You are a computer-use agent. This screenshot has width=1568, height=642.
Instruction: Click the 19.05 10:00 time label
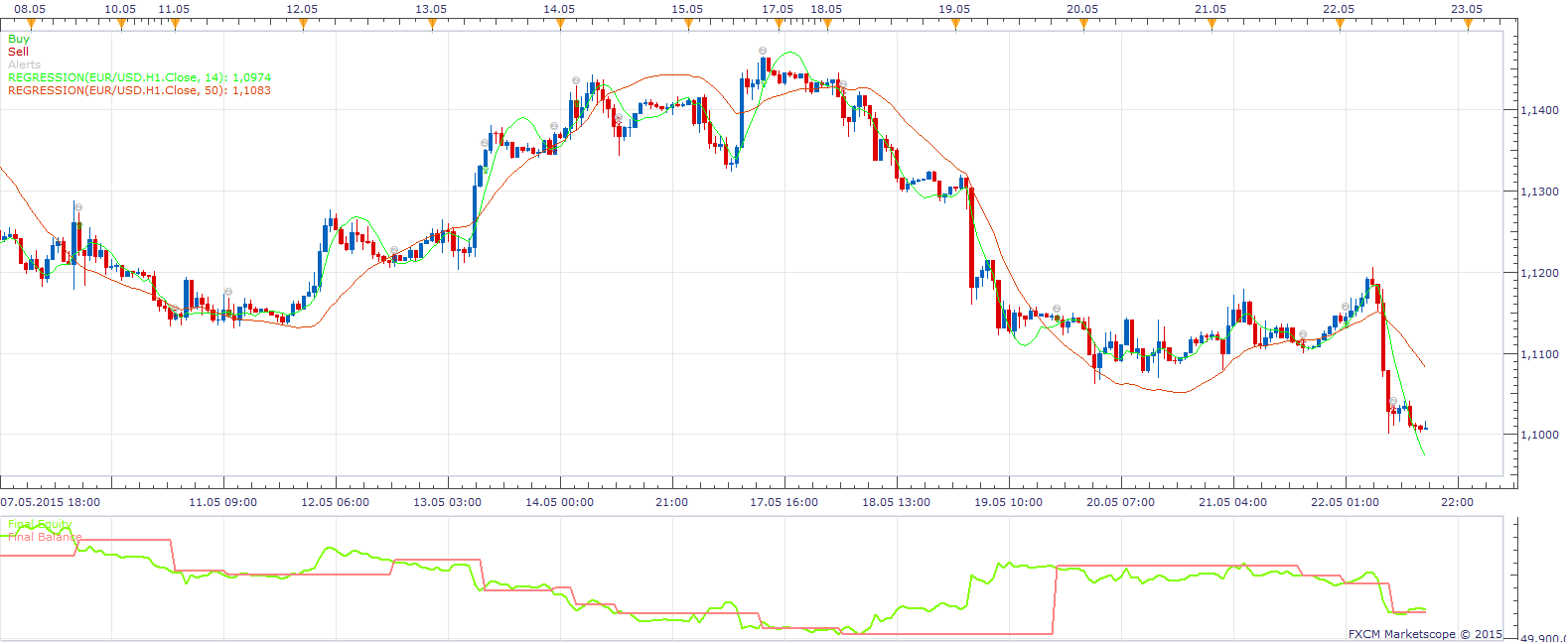click(x=1009, y=502)
